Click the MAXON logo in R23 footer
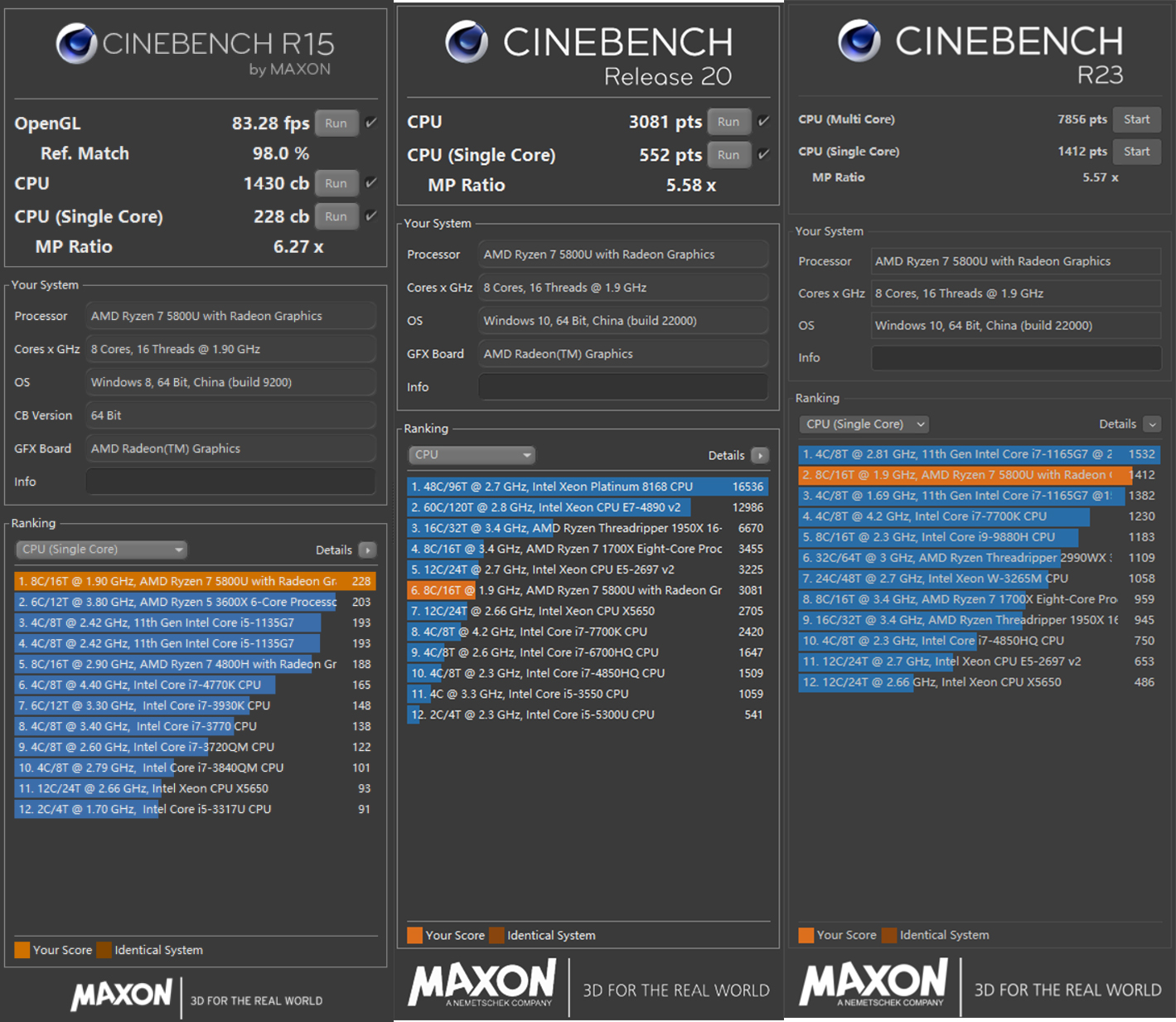 click(874, 983)
